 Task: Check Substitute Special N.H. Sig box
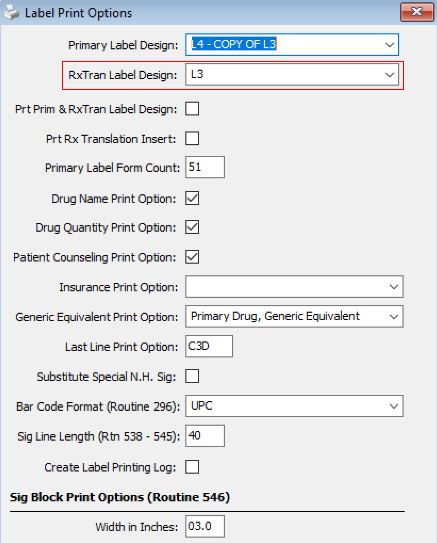pos(192,376)
